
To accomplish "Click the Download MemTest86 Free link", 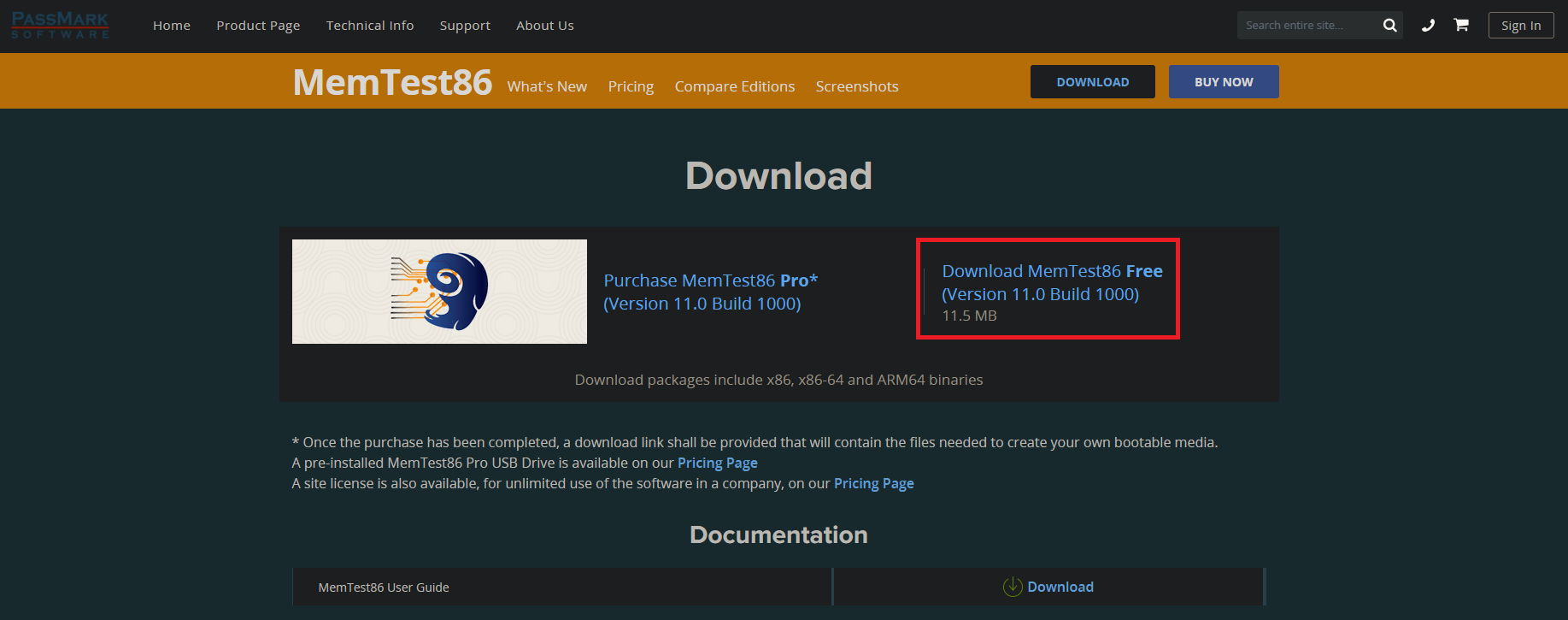I will tap(1052, 282).
